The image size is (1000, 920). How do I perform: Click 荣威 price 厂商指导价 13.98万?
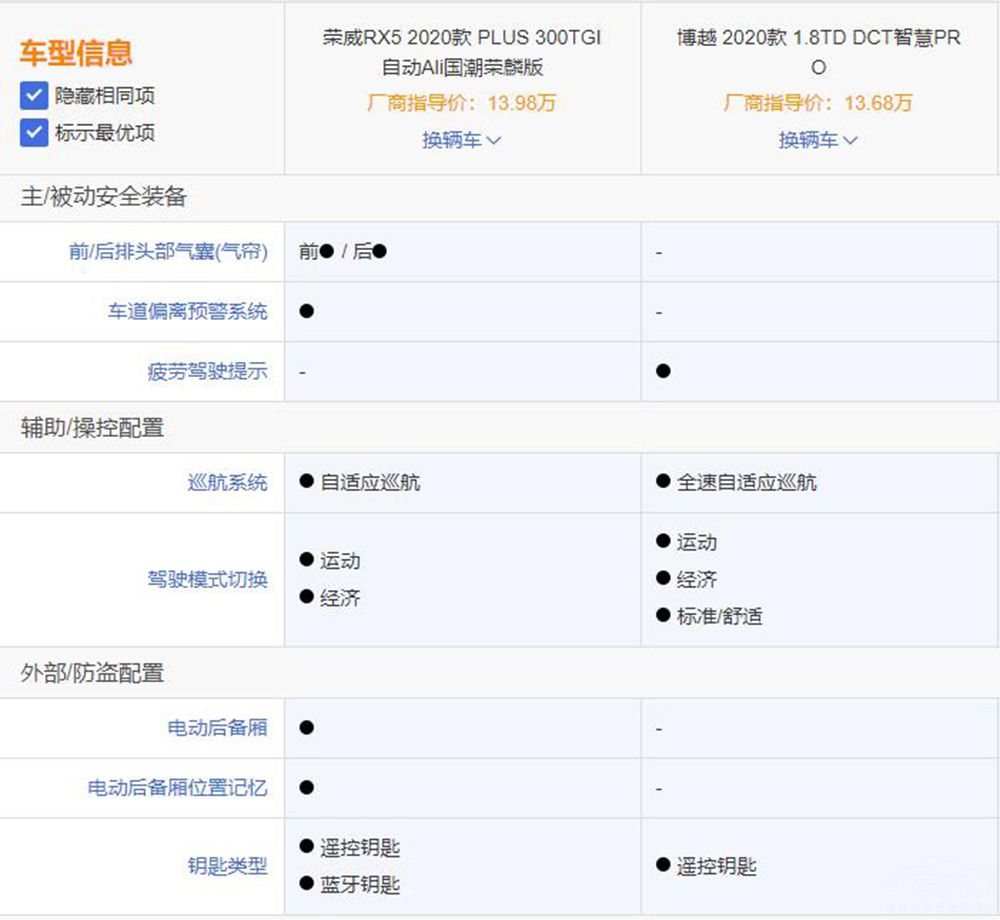pos(462,103)
